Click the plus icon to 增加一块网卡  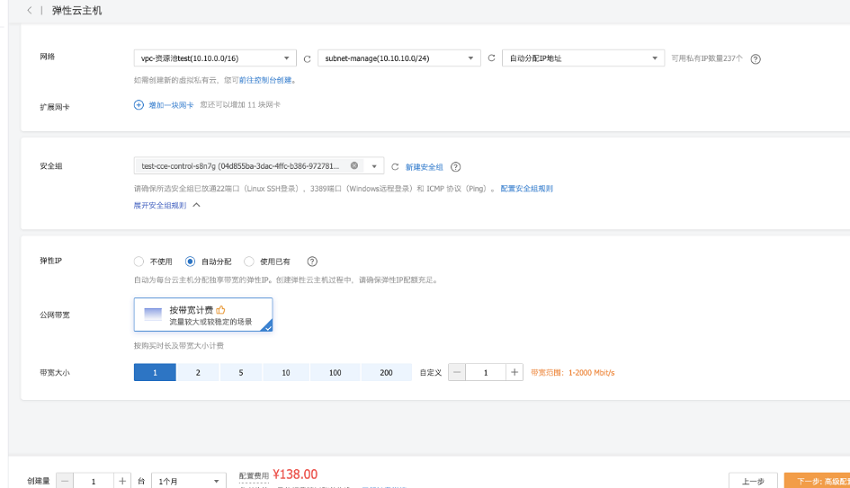pyautogui.click(x=139, y=104)
